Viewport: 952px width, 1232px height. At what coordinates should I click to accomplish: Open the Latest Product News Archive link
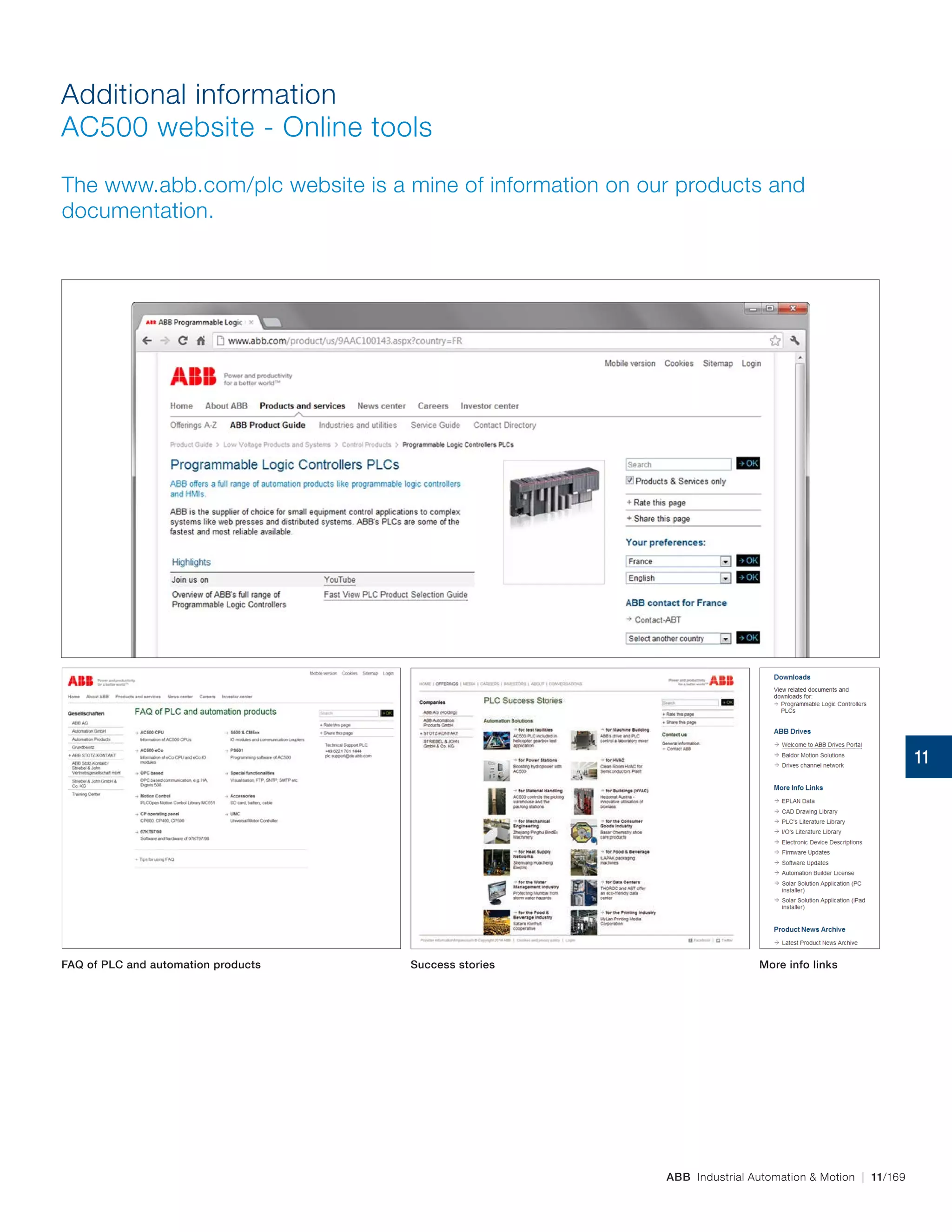820,943
